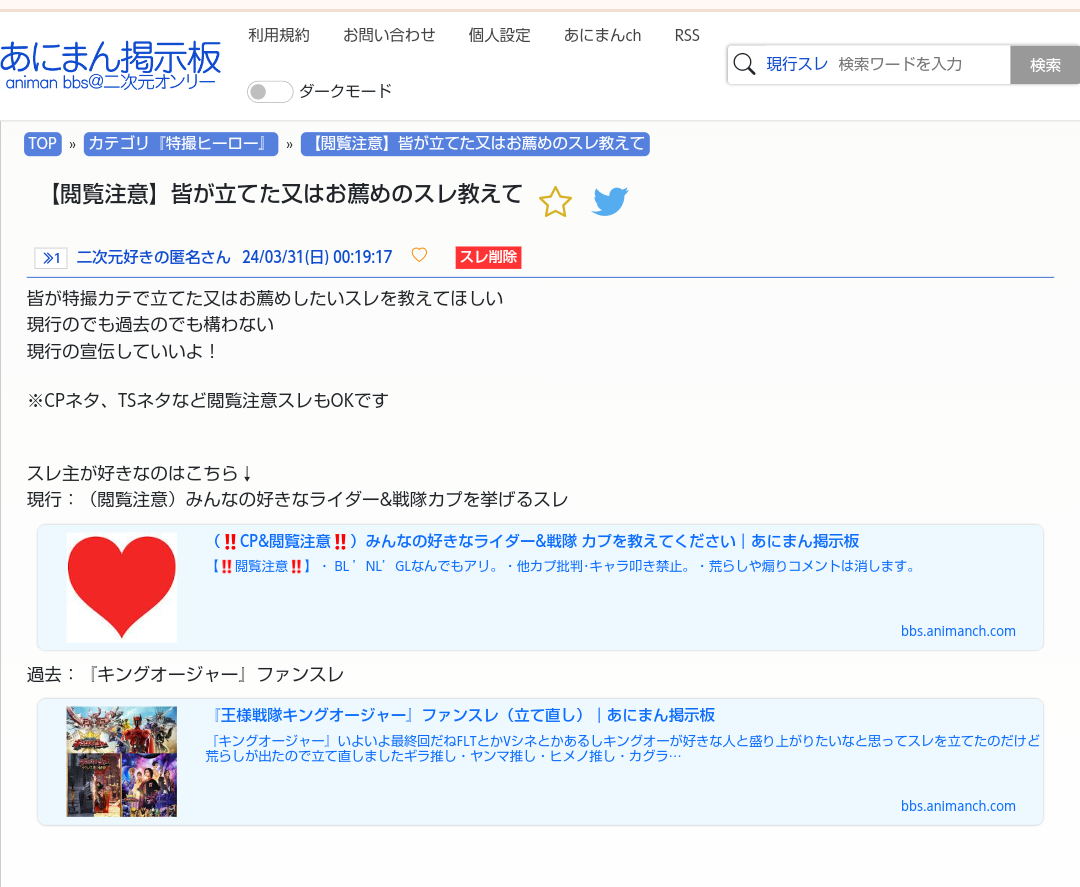Image resolution: width=1080 pixels, height=887 pixels.
Task: Click the red heart thumbnail in link card
Action: [121, 587]
